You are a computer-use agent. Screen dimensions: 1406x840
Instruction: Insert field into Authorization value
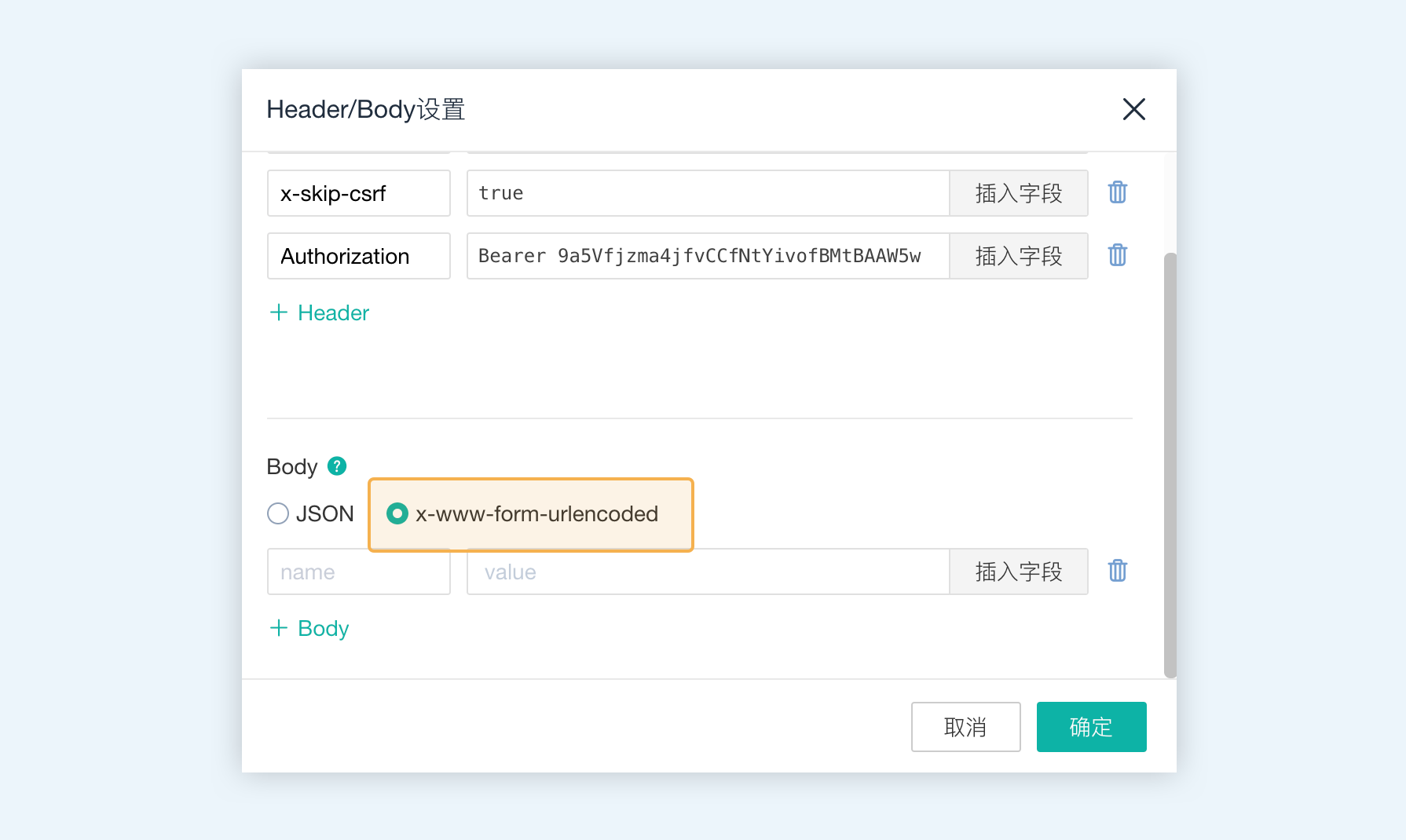tap(1018, 256)
